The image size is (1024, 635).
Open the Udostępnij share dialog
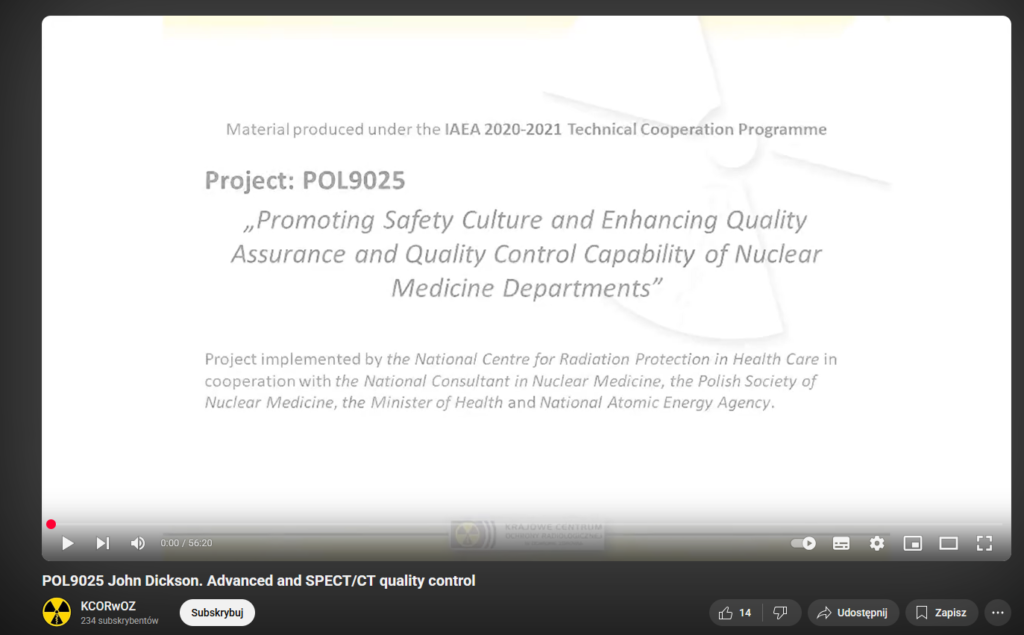[x=853, y=612]
